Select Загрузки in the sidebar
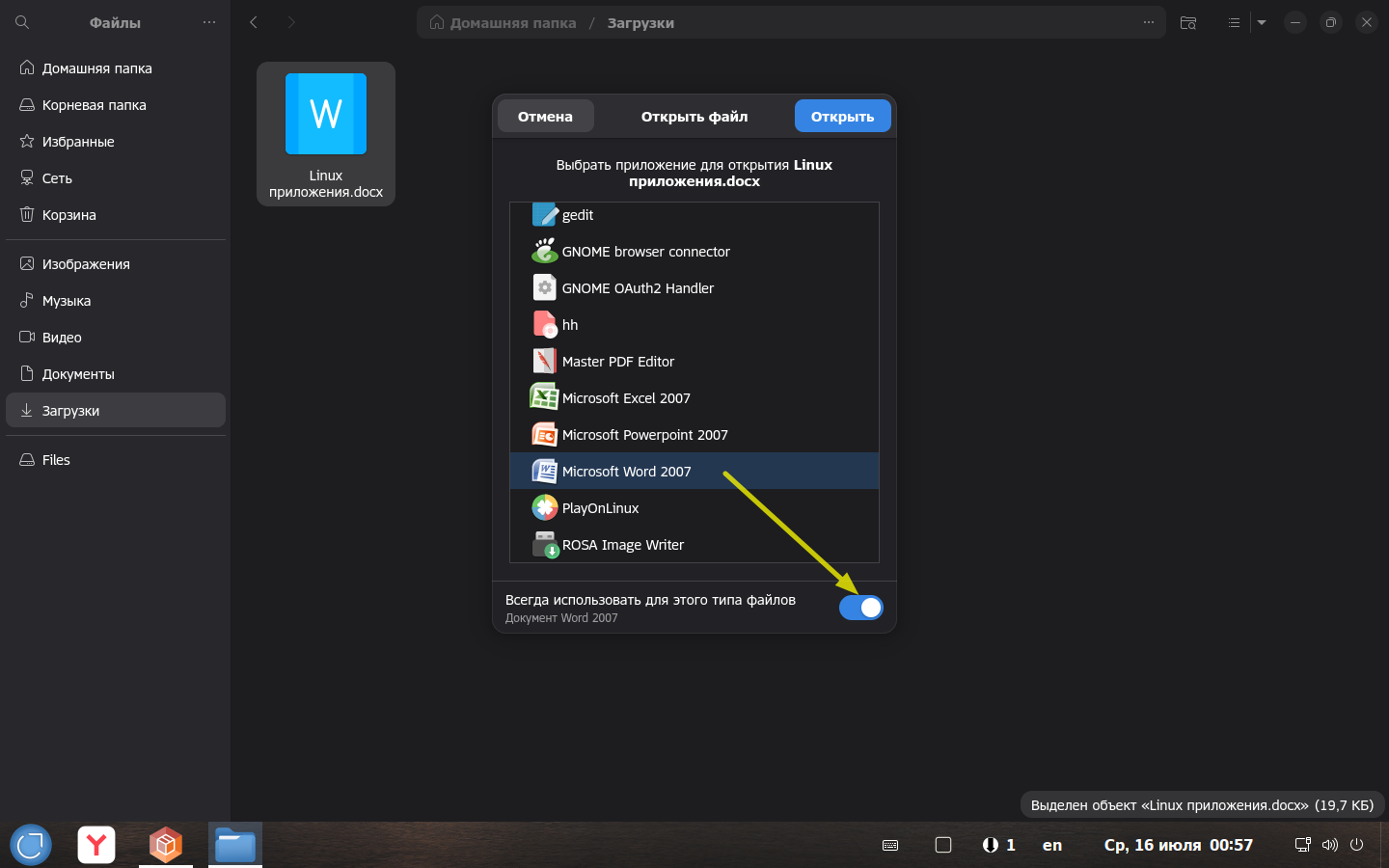 (x=116, y=410)
